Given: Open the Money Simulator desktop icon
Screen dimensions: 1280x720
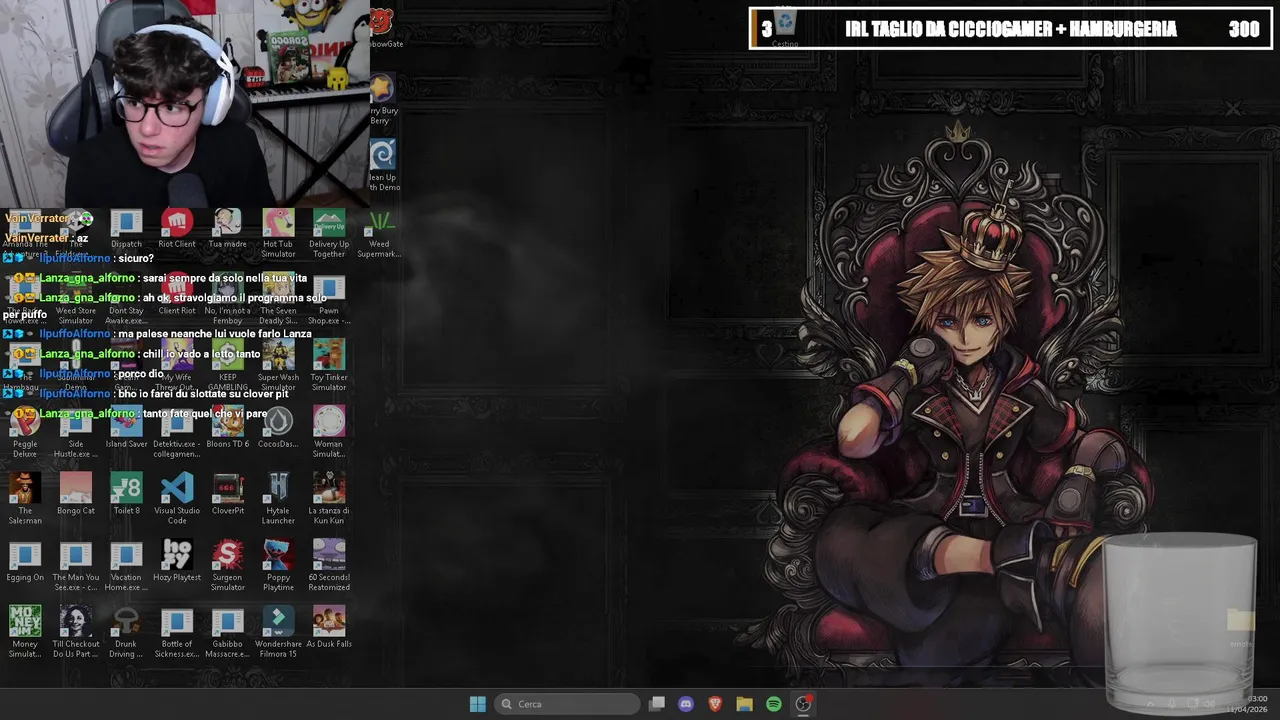Looking at the screenshot, I should tap(25, 633).
